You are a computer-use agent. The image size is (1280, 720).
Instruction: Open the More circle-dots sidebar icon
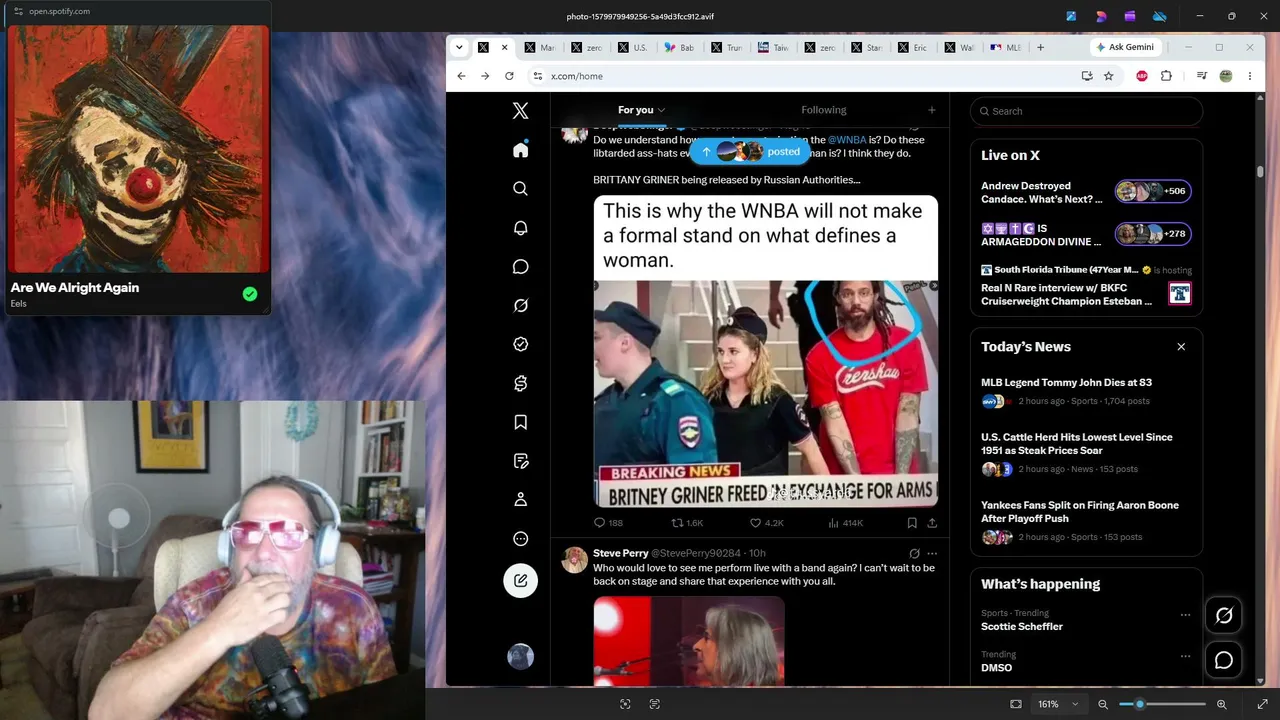pos(520,539)
